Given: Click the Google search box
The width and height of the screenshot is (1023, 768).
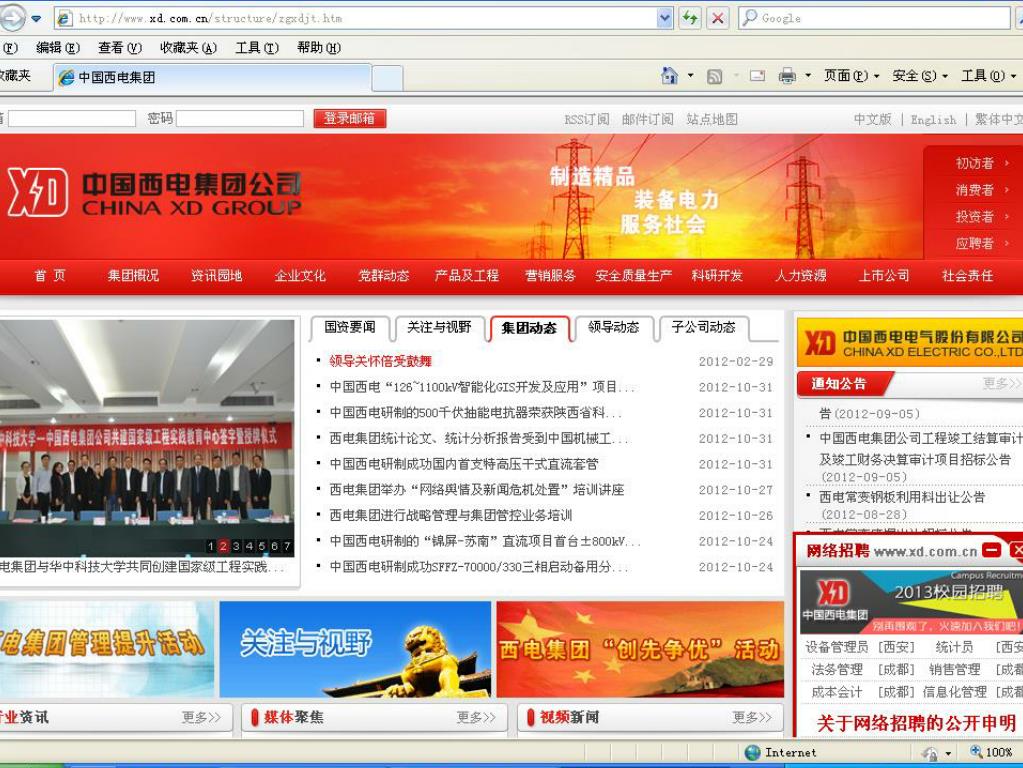Looking at the screenshot, I should [876, 18].
